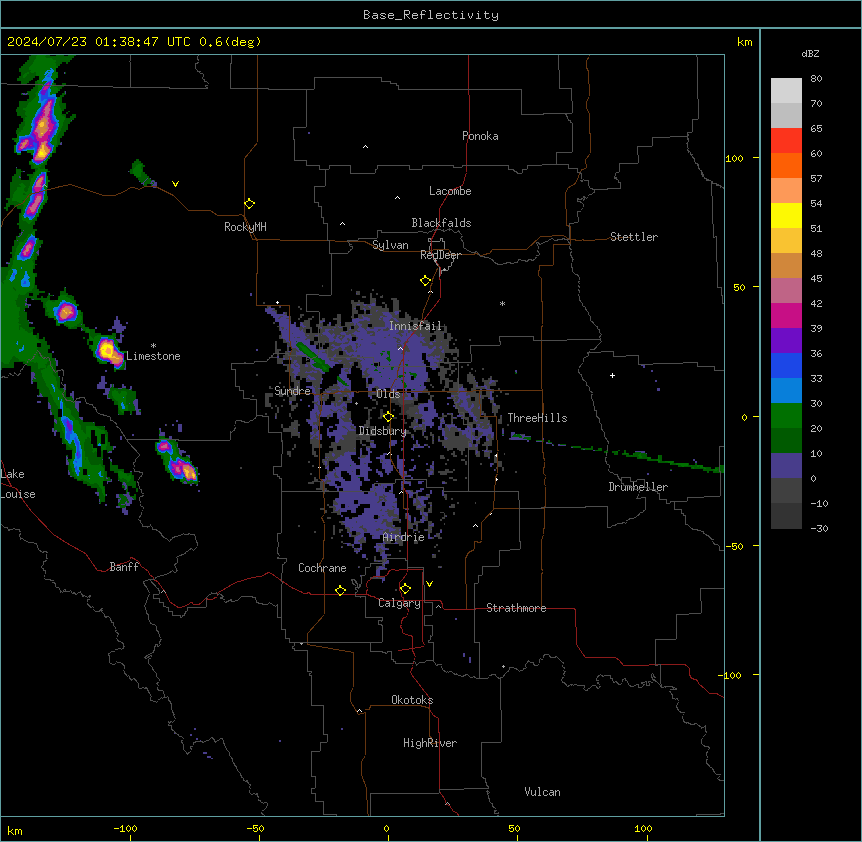Click the Olds town label
Screen dimensions: 862x842
tap(388, 394)
